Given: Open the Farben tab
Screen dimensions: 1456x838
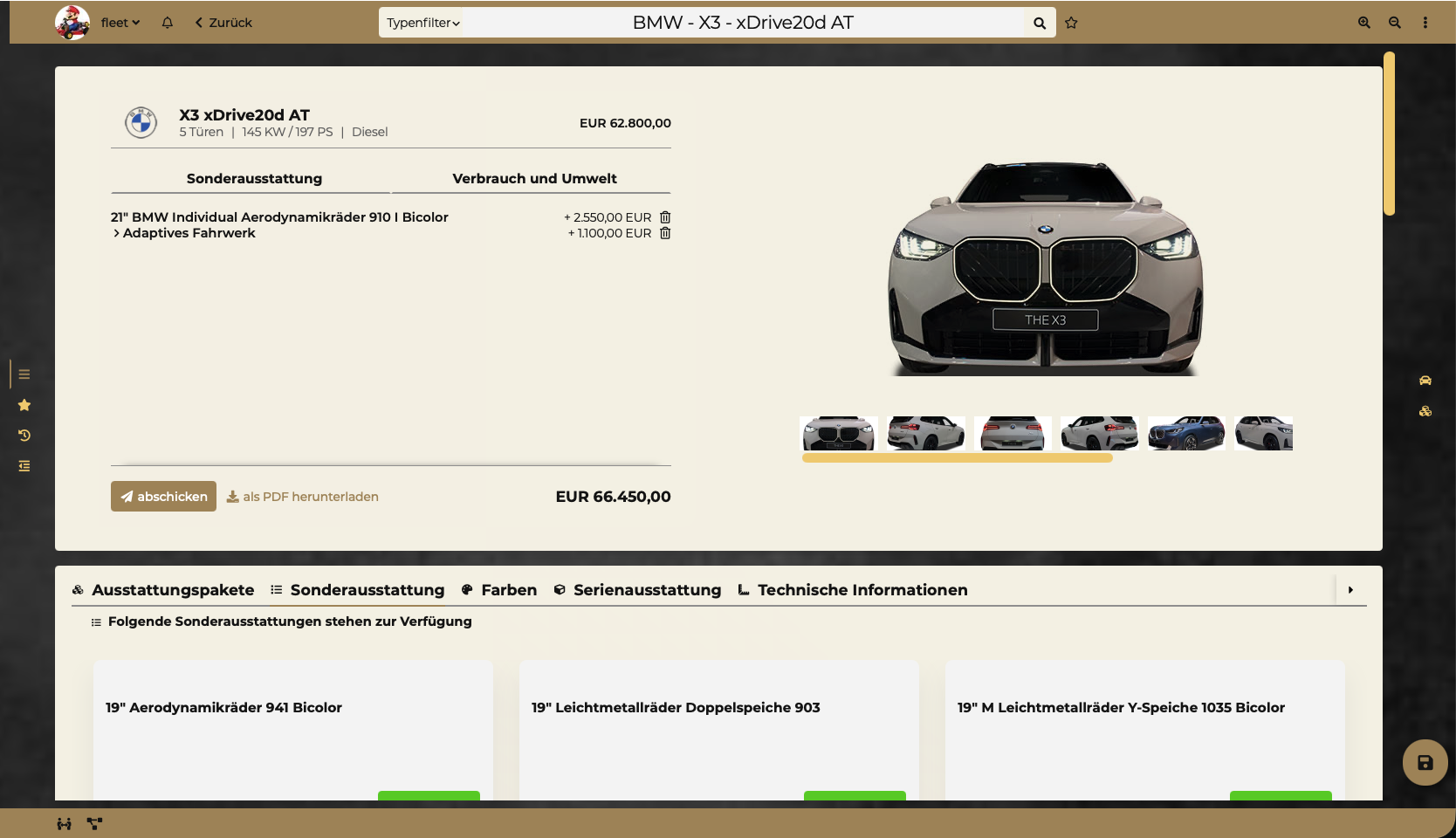Looking at the screenshot, I should coord(499,590).
